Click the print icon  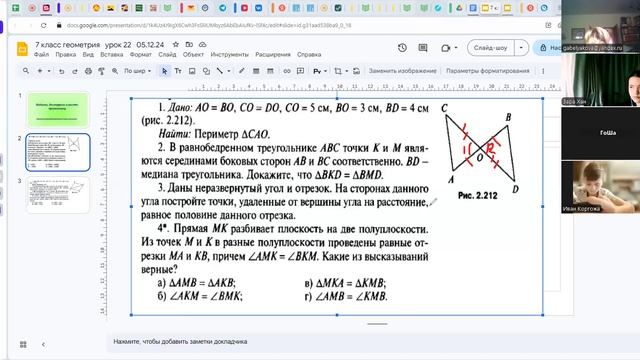click(x=88, y=71)
